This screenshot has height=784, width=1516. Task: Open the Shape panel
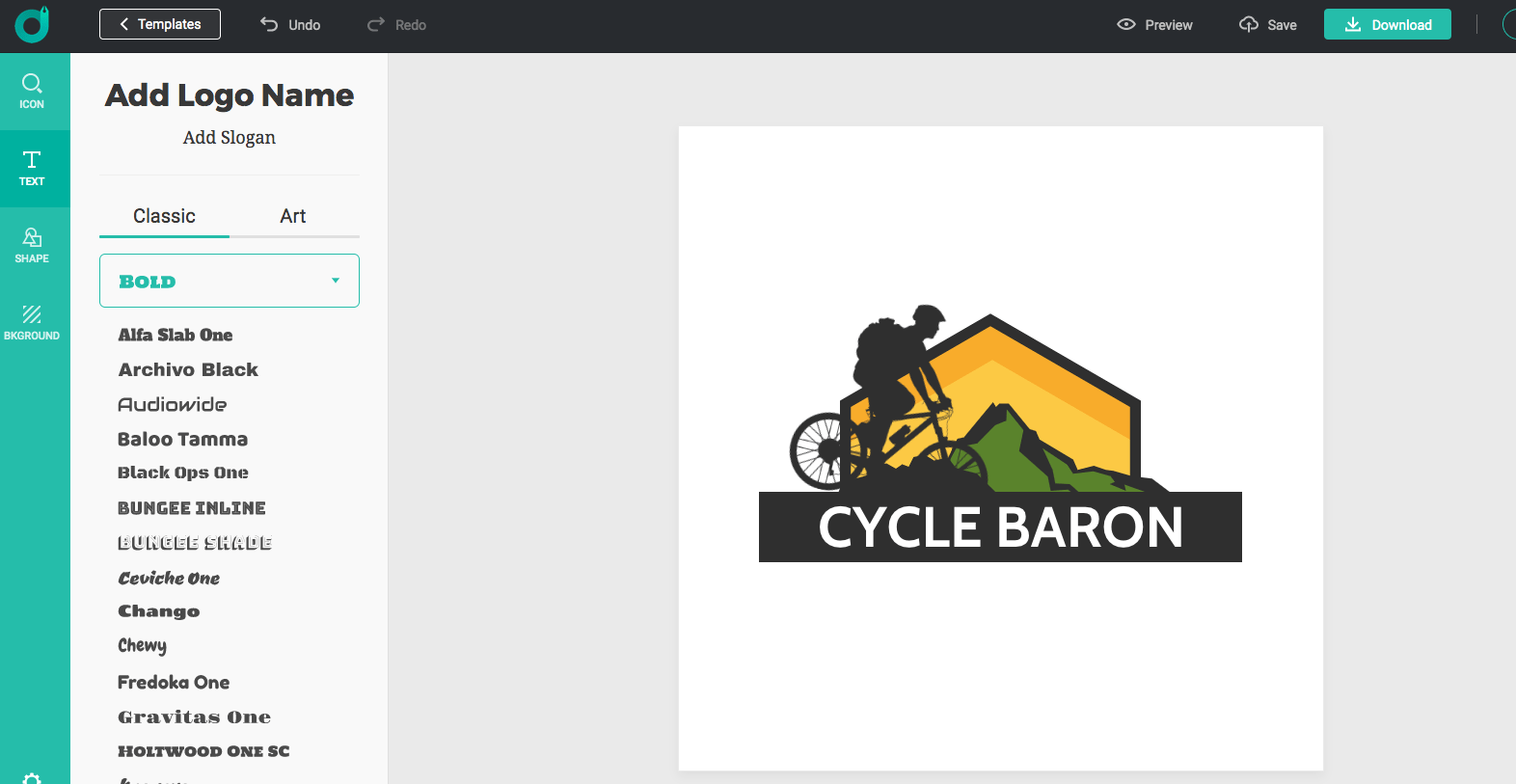tap(32, 246)
